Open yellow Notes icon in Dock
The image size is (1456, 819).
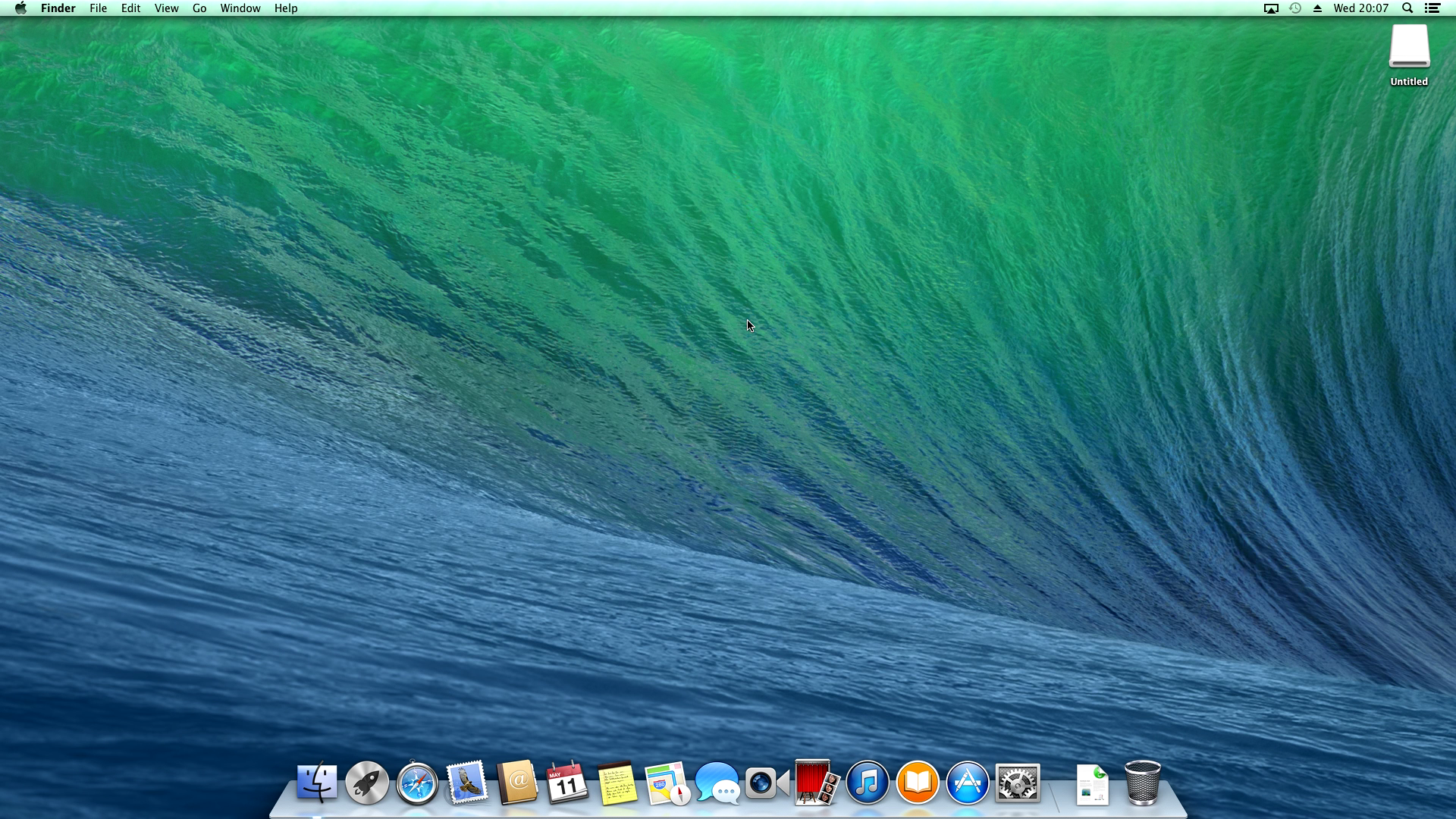pyautogui.click(x=617, y=783)
